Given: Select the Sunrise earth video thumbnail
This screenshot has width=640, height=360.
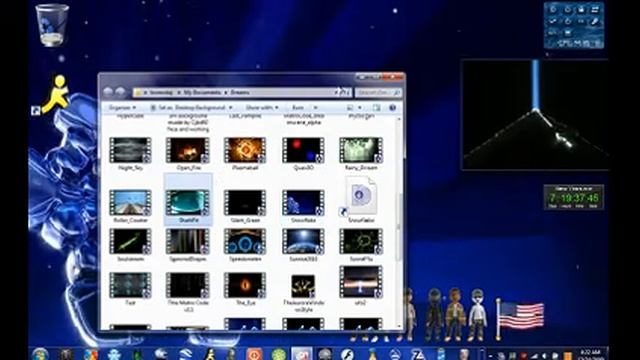Looking at the screenshot, I should (303, 241).
